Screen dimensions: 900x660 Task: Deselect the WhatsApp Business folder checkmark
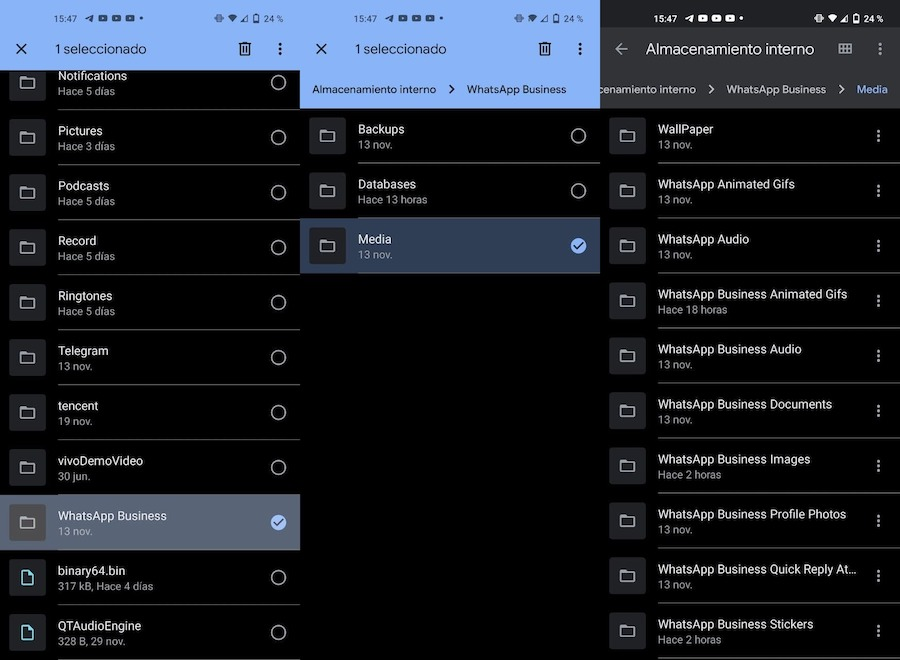coord(278,522)
